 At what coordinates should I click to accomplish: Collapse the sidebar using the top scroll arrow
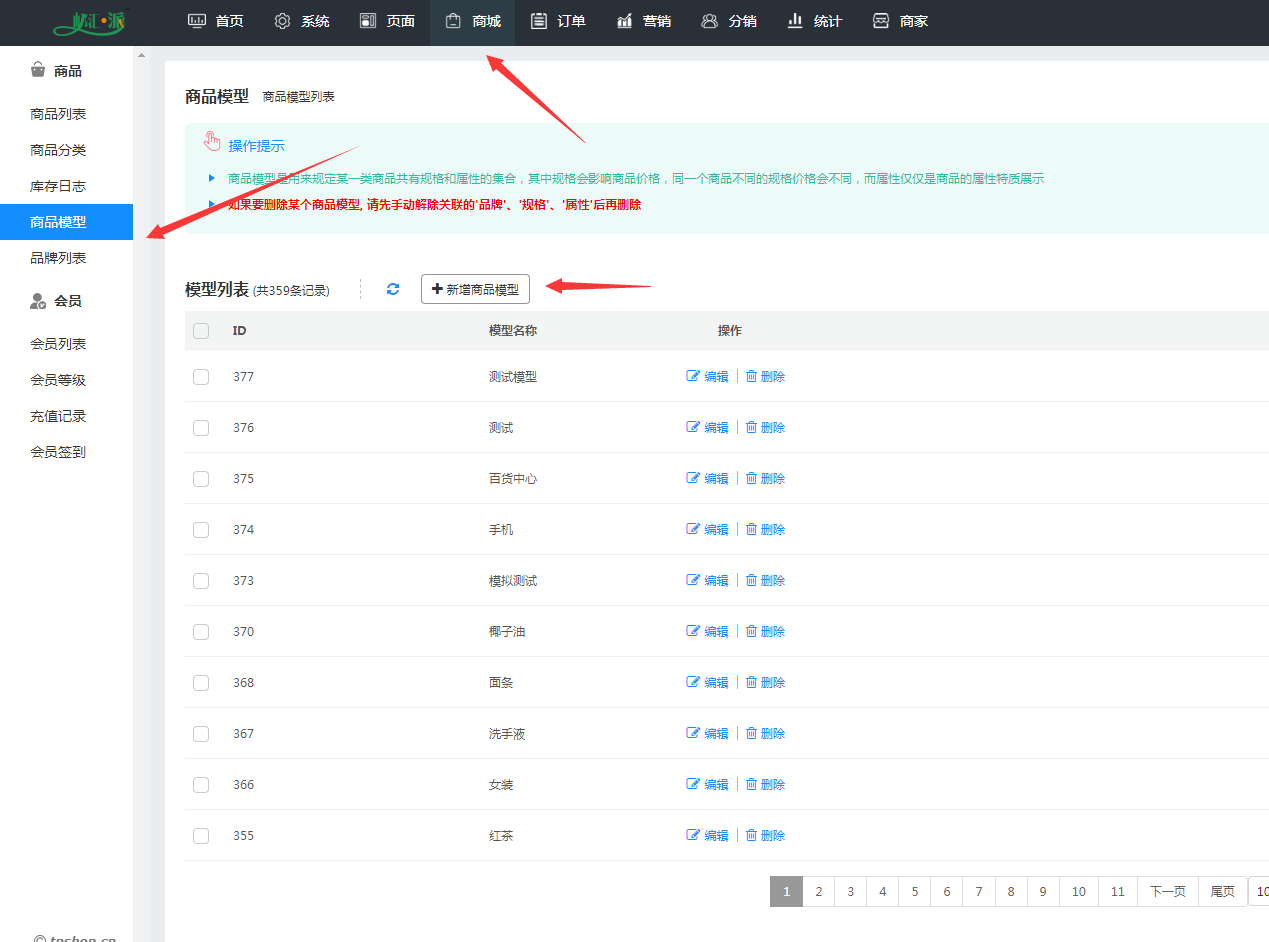pyautogui.click(x=141, y=55)
